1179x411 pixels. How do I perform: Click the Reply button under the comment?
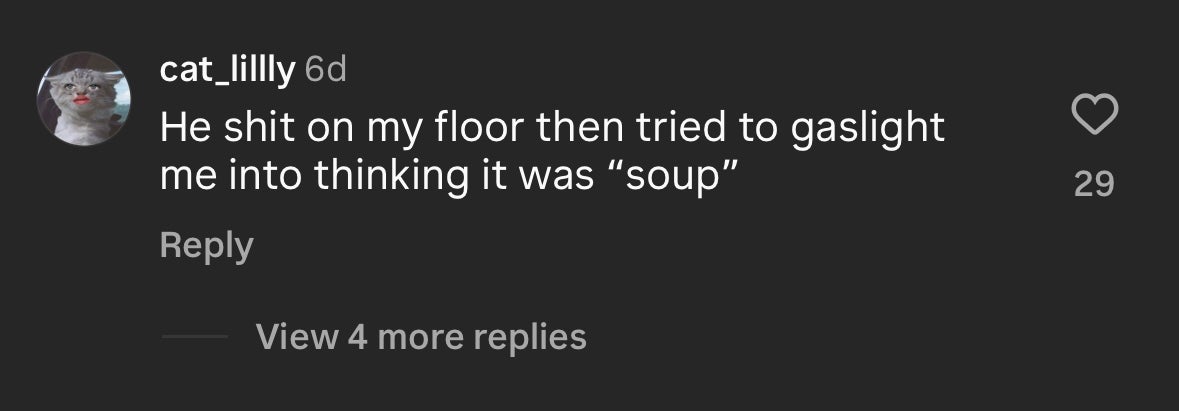(206, 246)
